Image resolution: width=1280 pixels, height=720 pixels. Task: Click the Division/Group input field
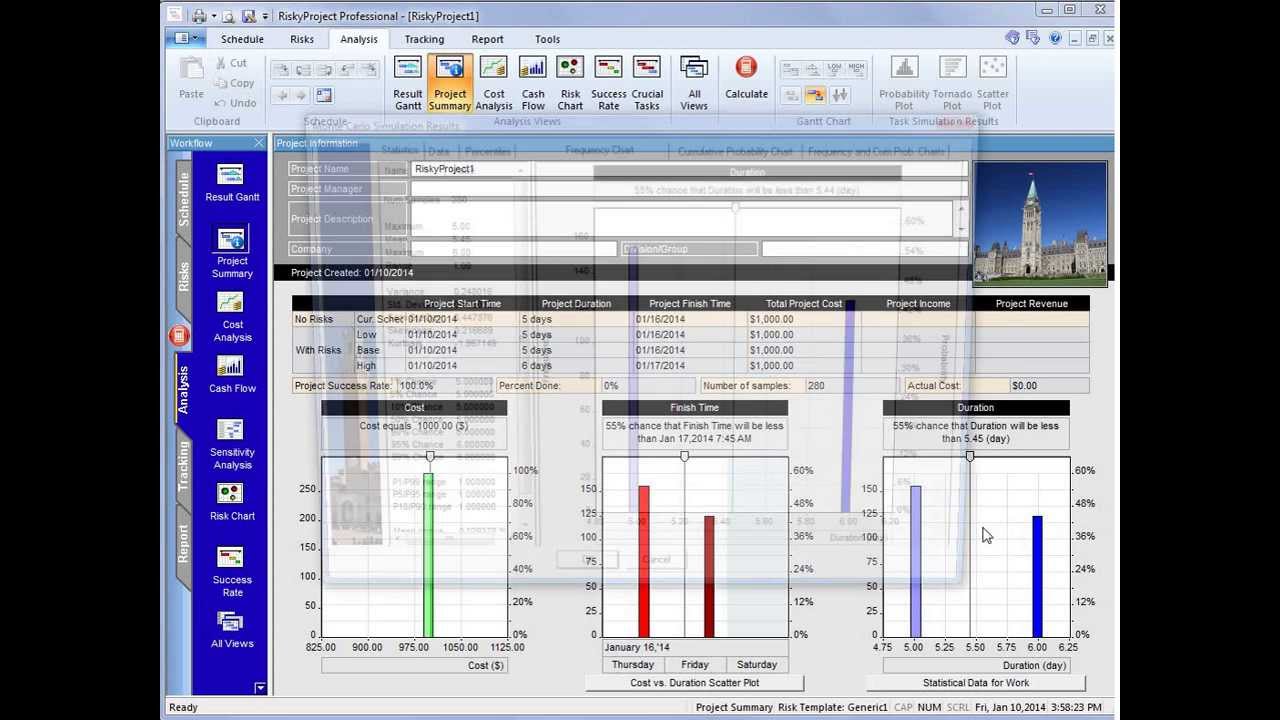pyautogui.click(x=863, y=249)
